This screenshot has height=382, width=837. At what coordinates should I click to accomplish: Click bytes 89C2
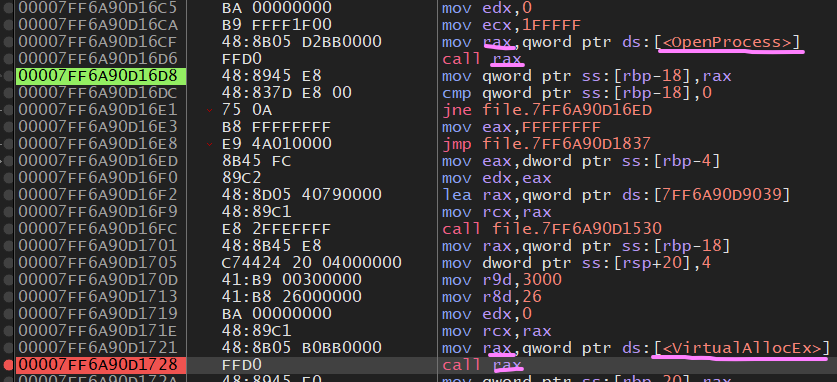[x=241, y=178]
